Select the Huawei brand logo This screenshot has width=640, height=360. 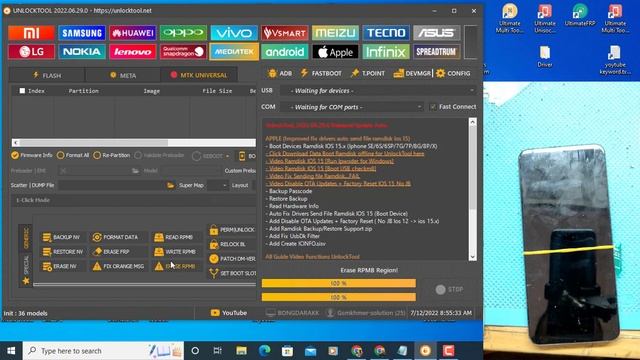pos(133,33)
